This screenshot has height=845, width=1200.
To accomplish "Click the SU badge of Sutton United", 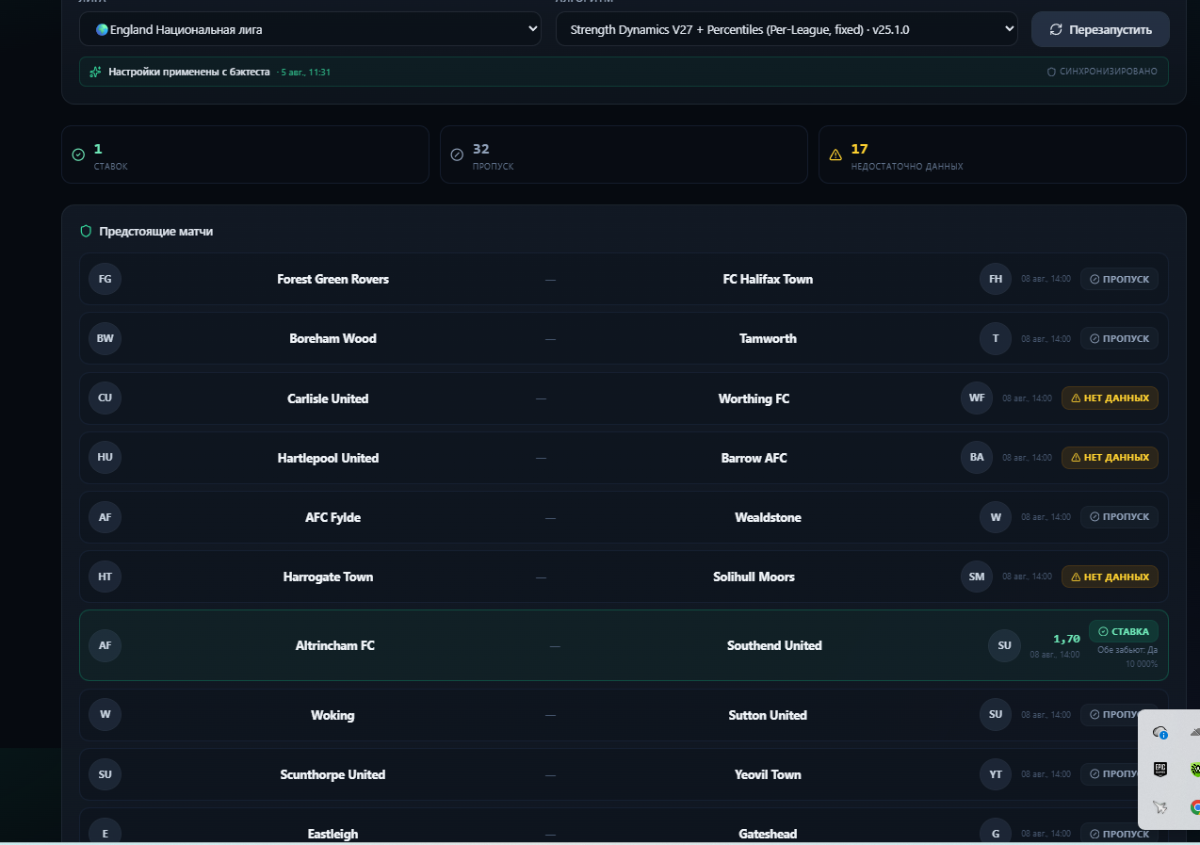I will click(996, 715).
